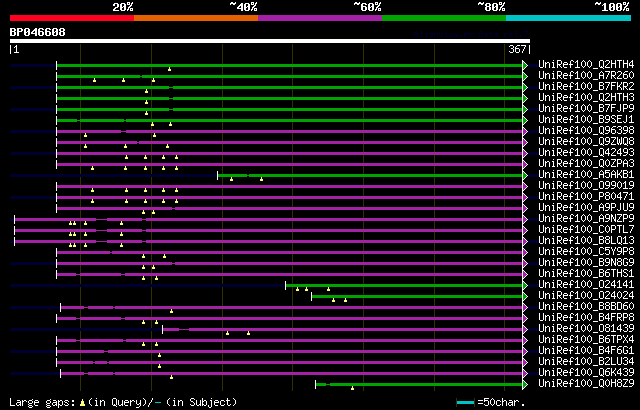Image resolution: width=640 pixels, height=410 pixels.
Task: Click the green arrowhead of UniRef100_O24141 row
Action: [525, 286]
